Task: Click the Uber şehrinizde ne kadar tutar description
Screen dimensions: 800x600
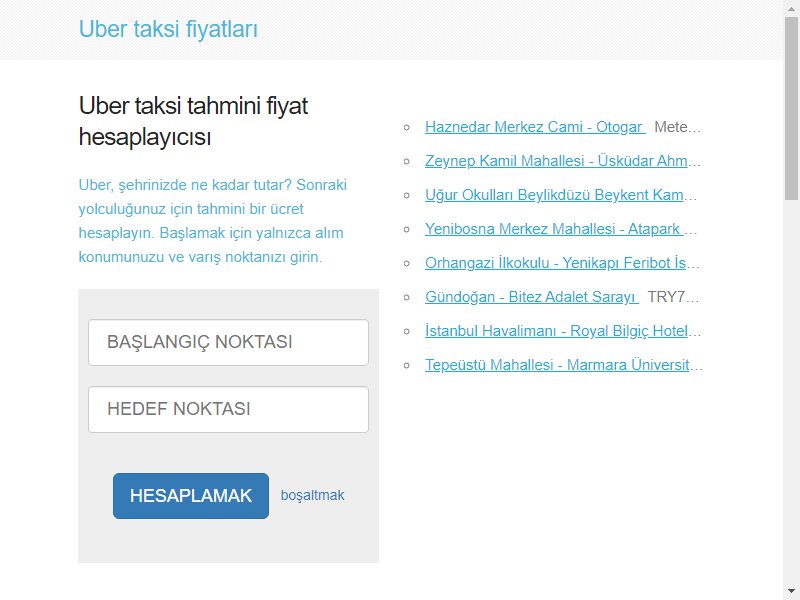Action: click(x=213, y=220)
